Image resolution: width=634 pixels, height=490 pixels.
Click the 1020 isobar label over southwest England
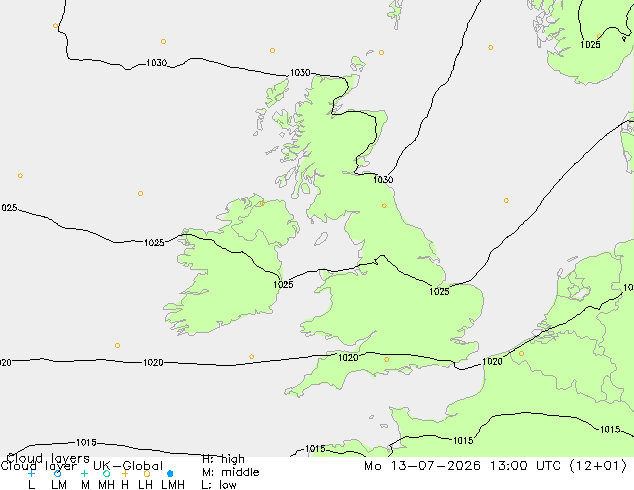[x=348, y=357]
